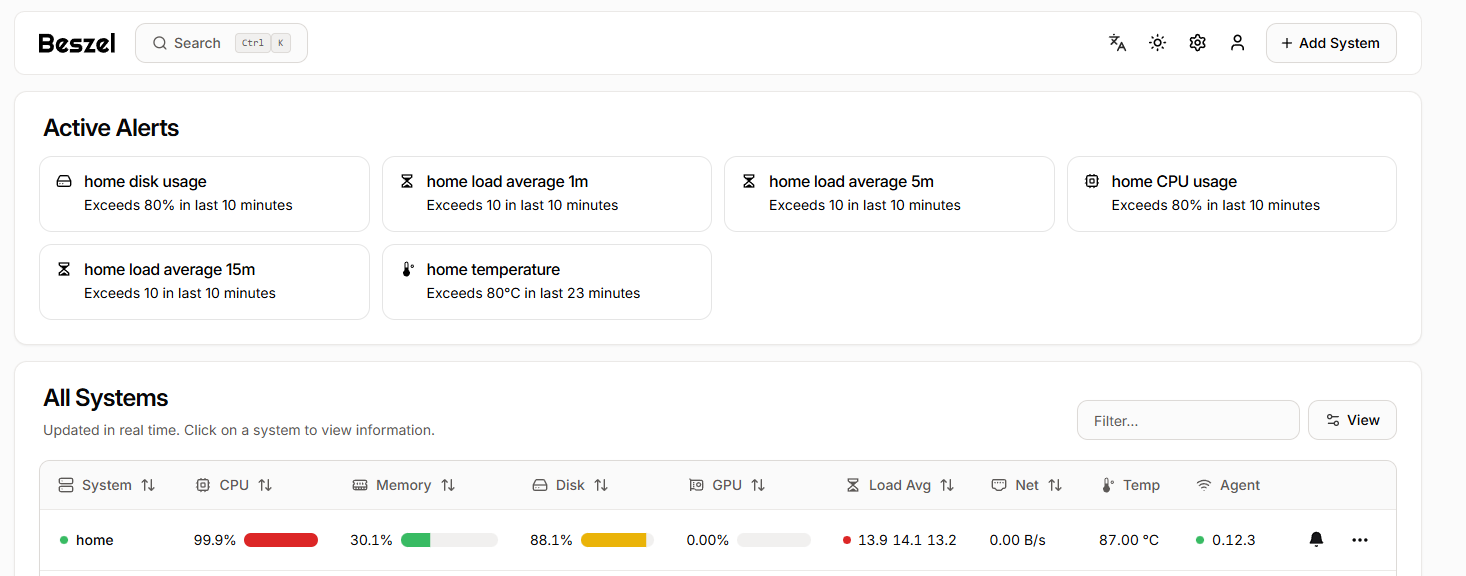The width and height of the screenshot is (1466, 576).
Task: Open the home temperature alert card
Action: [546, 281]
